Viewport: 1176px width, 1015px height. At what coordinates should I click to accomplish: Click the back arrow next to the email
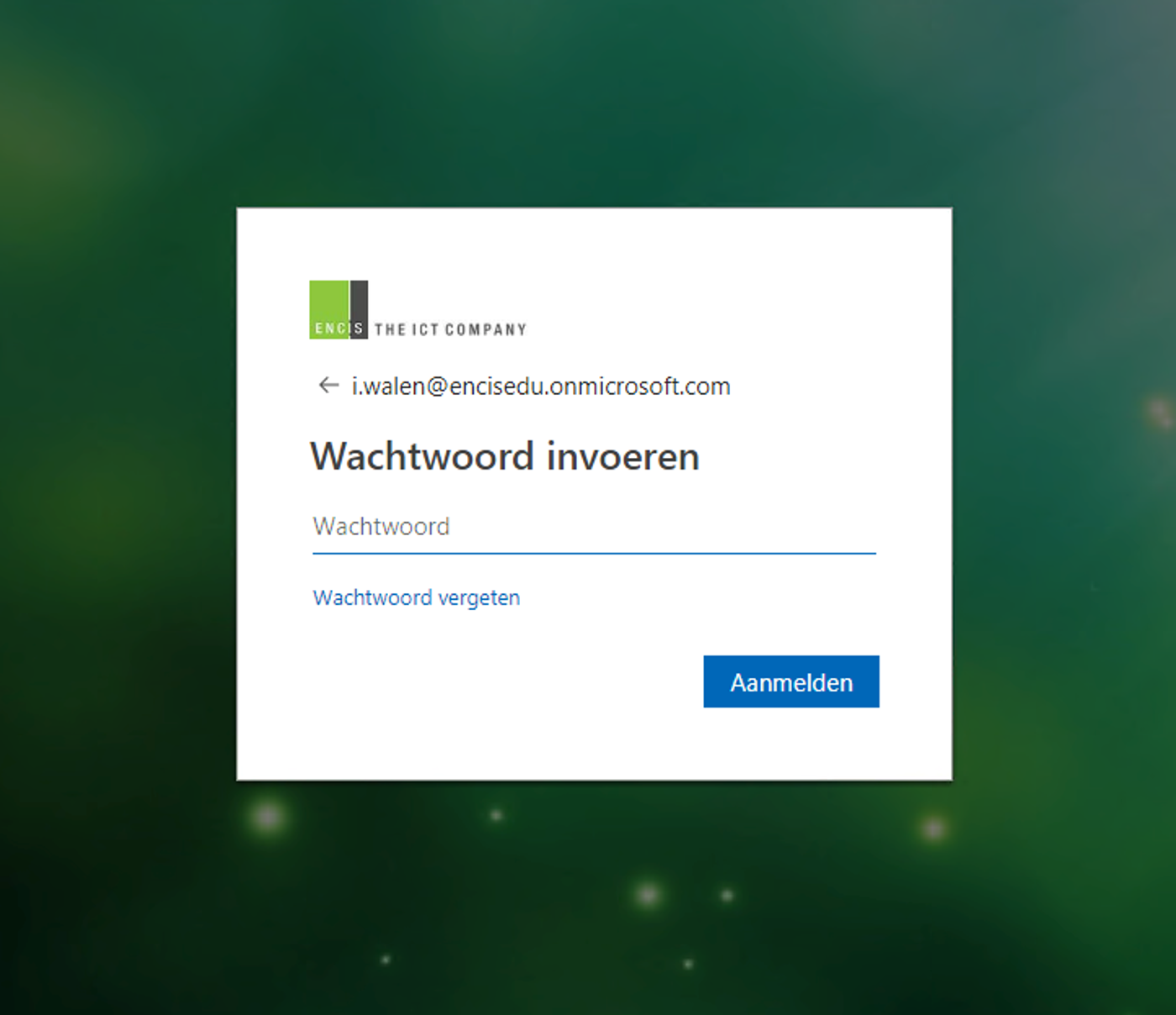328,386
